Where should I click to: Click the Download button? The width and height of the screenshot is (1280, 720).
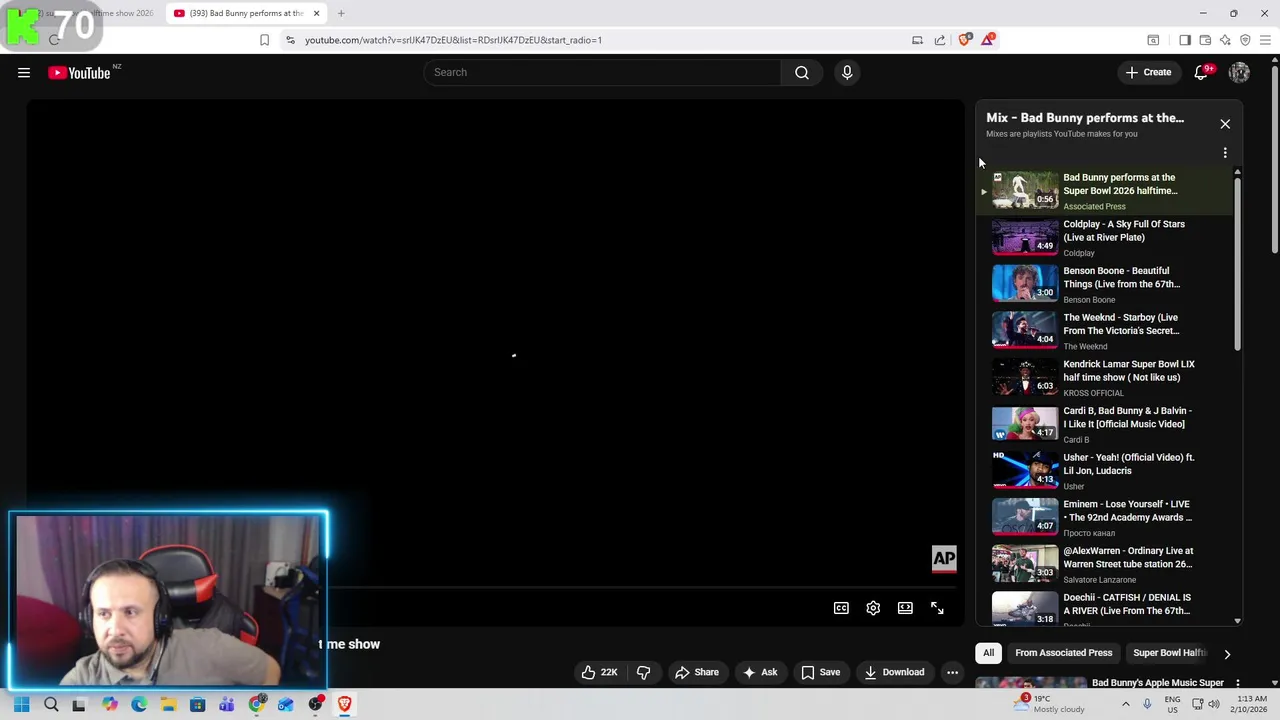894,672
